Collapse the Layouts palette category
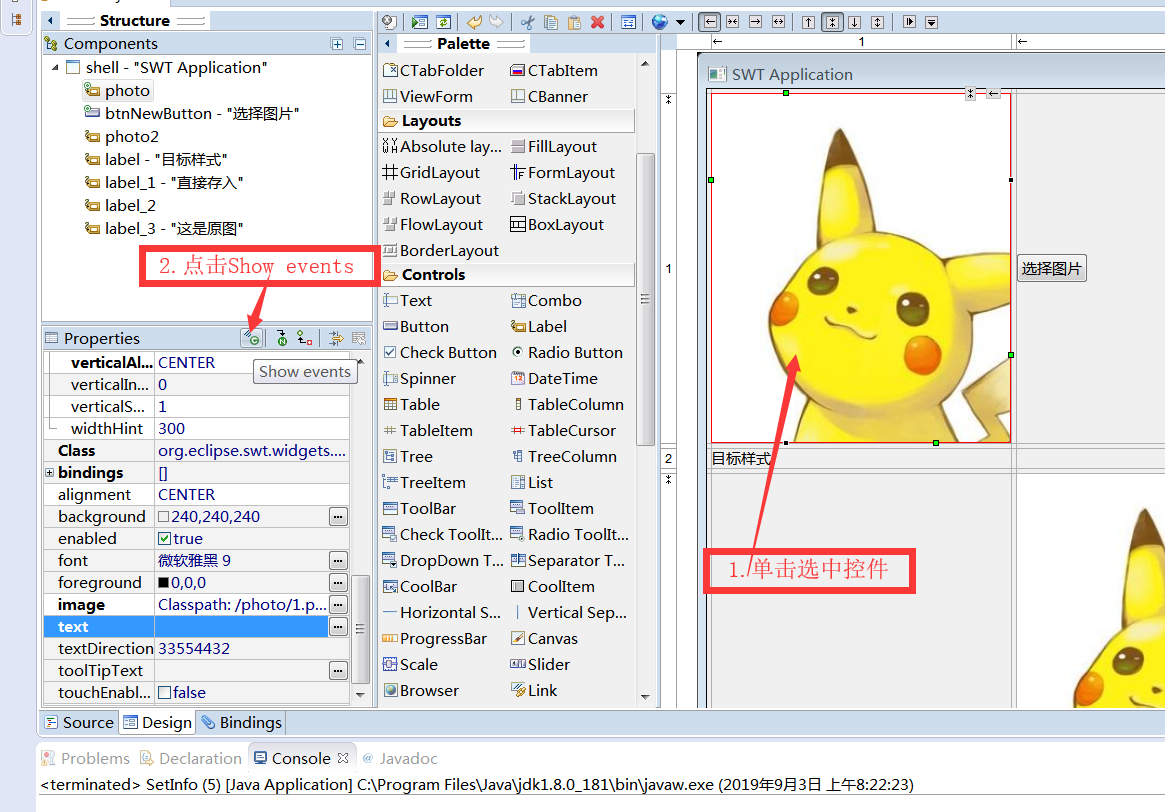1165x812 pixels. 507,121
